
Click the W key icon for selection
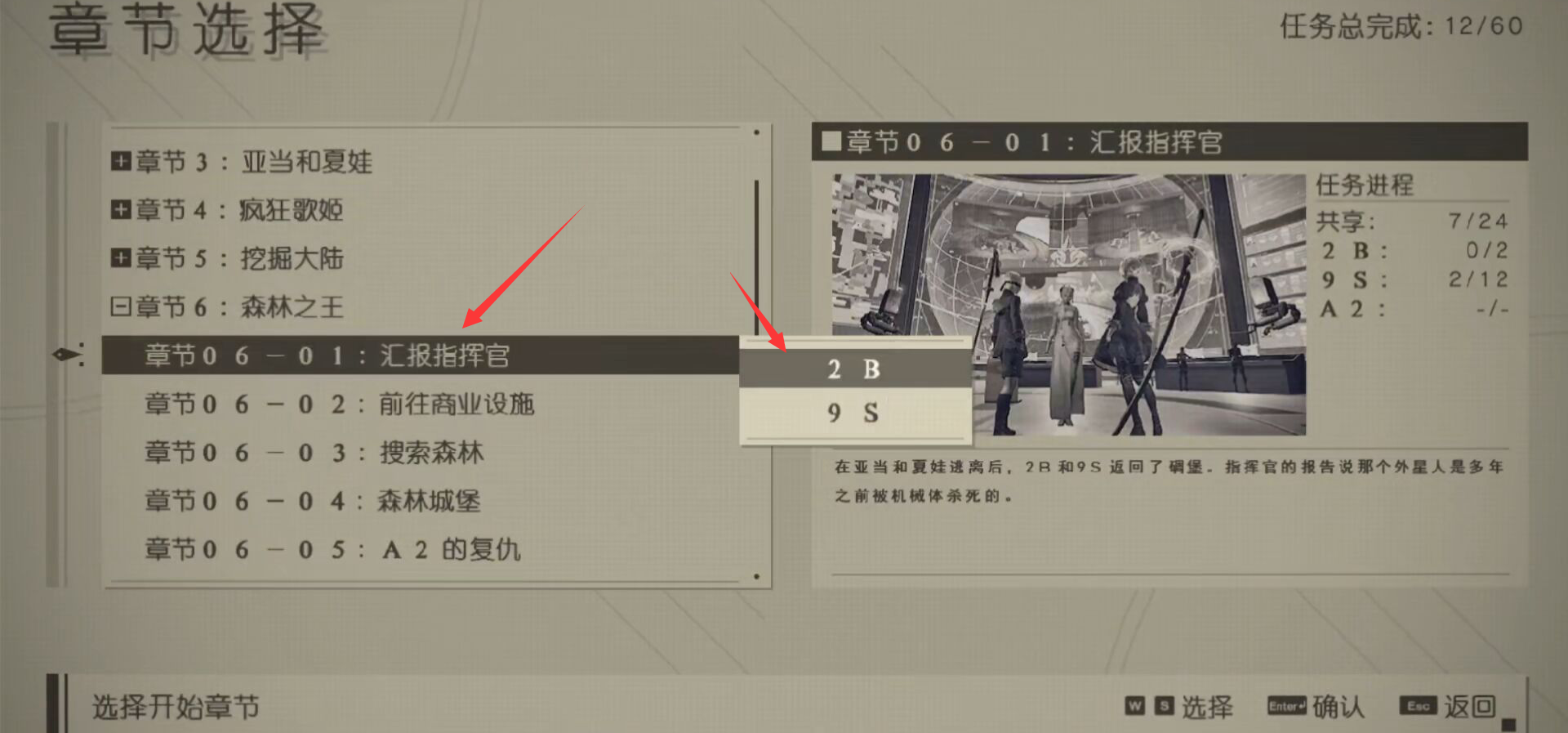click(x=1135, y=706)
